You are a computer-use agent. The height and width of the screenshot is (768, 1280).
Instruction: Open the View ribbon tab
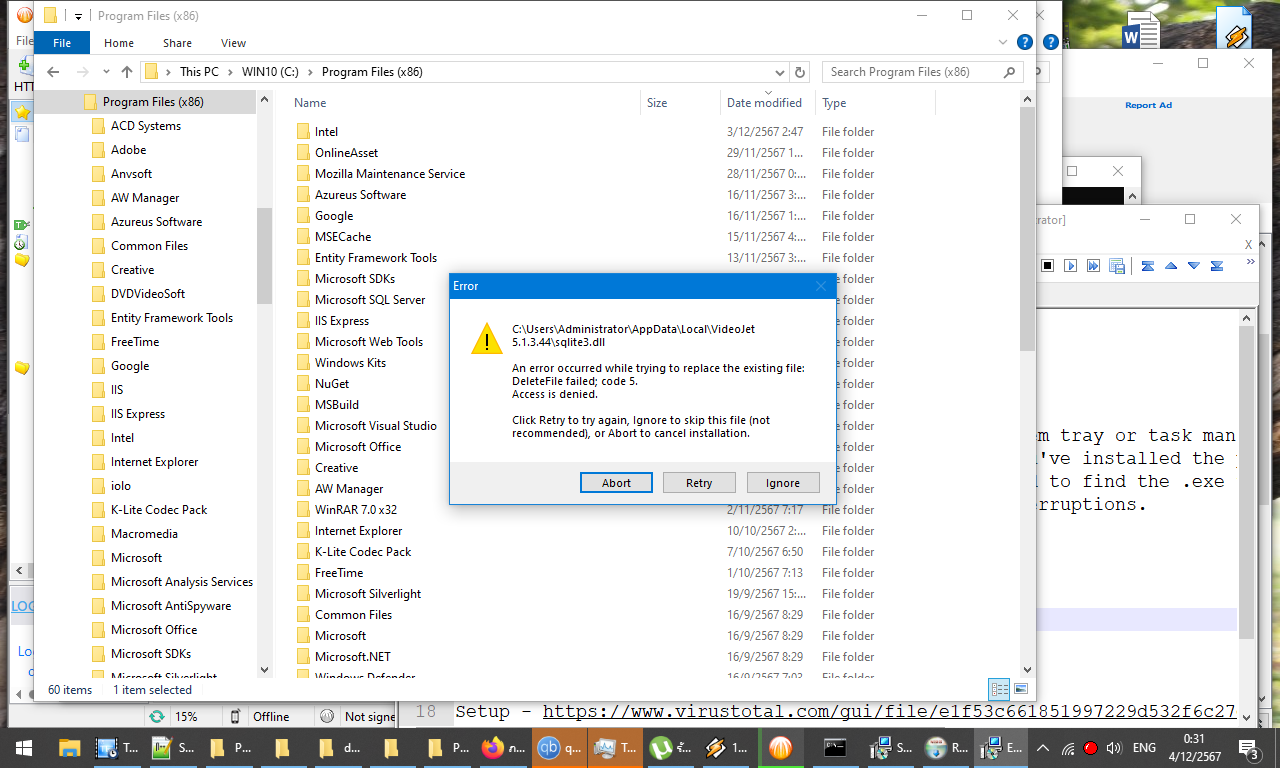[233, 43]
